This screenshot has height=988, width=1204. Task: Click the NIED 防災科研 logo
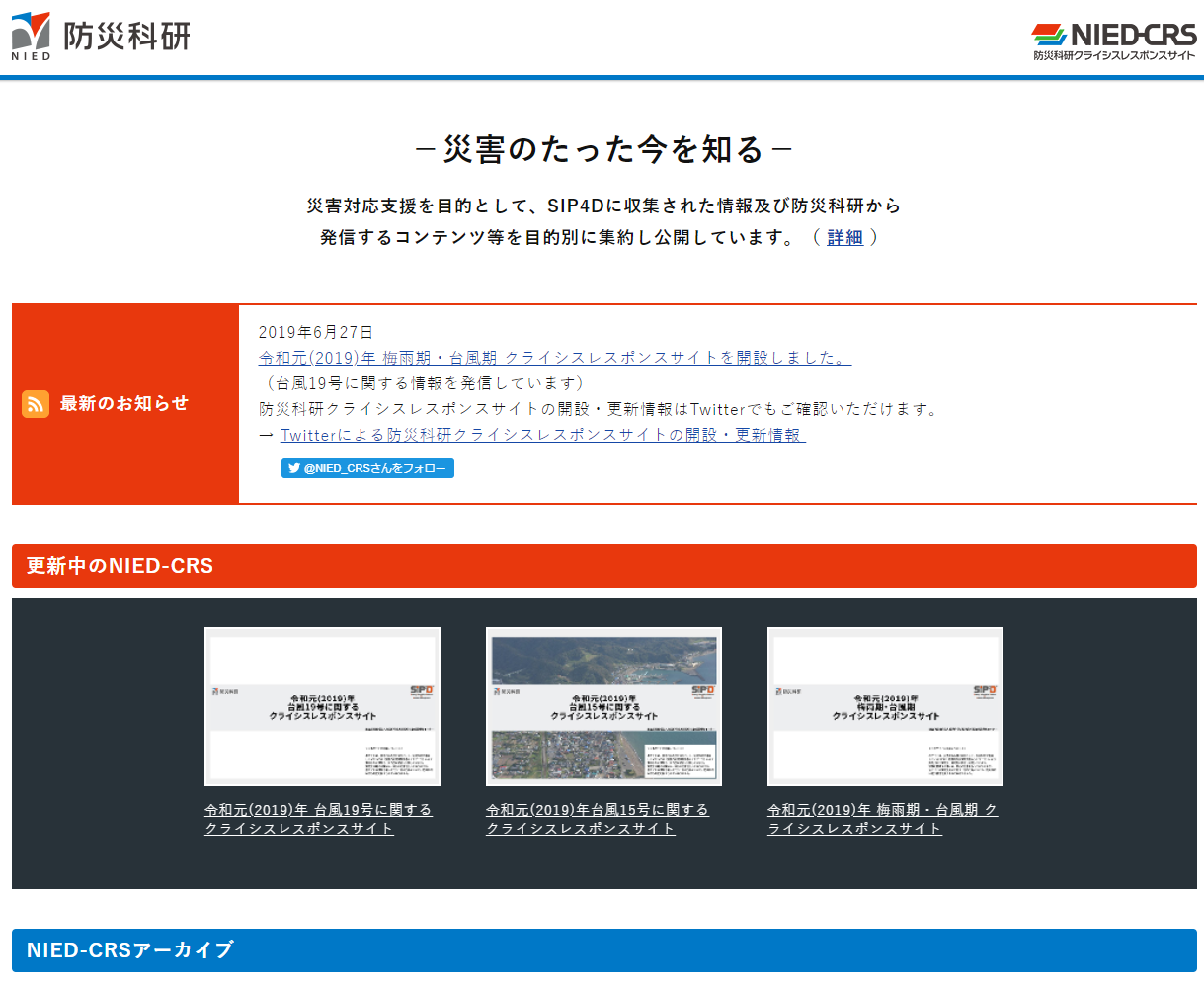click(x=99, y=35)
